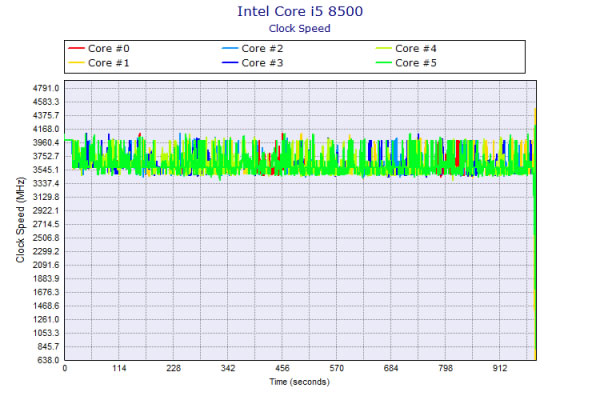The width and height of the screenshot is (600, 400).
Task: Click the light blue Core #2 color line
Action: (230, 48)
